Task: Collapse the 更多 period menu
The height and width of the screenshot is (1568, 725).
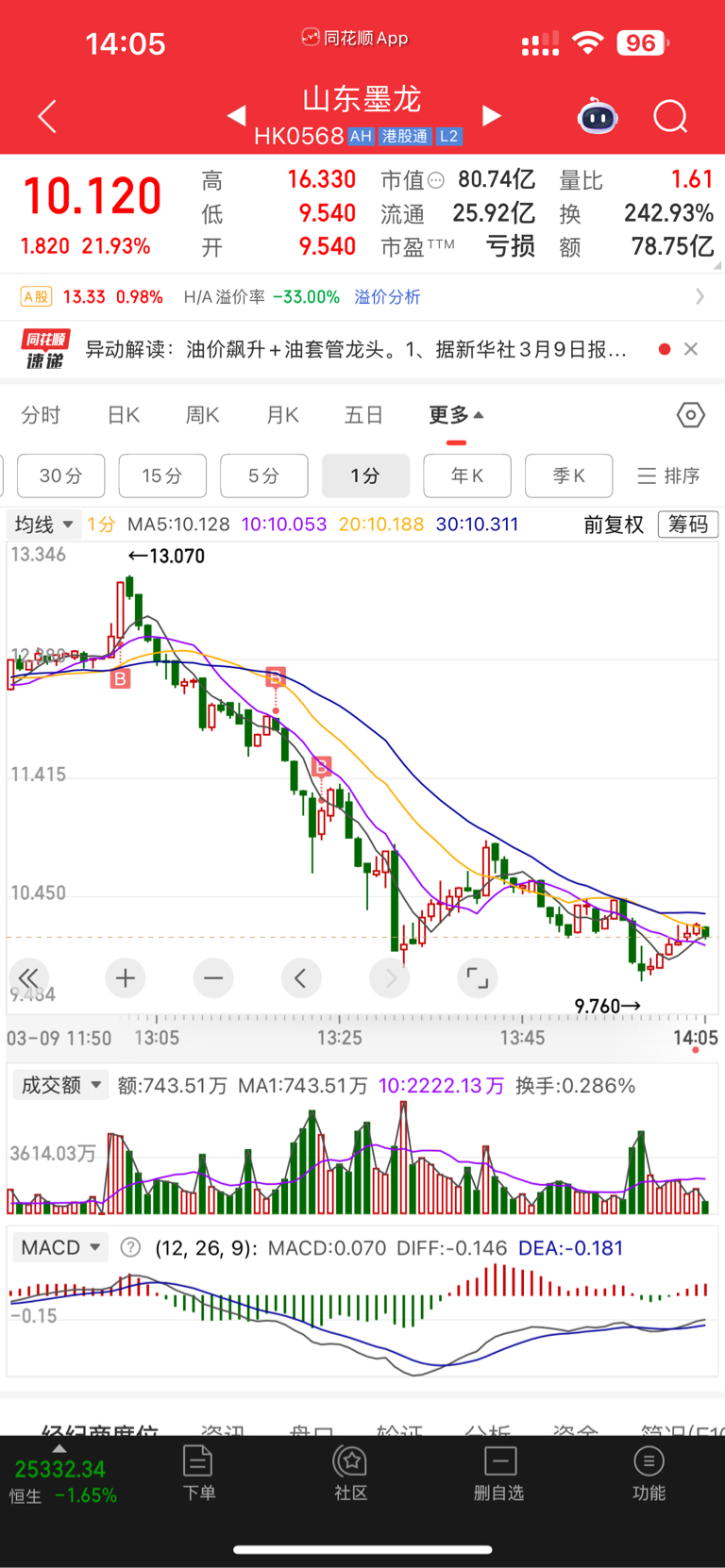Action: tap(456, 415)
